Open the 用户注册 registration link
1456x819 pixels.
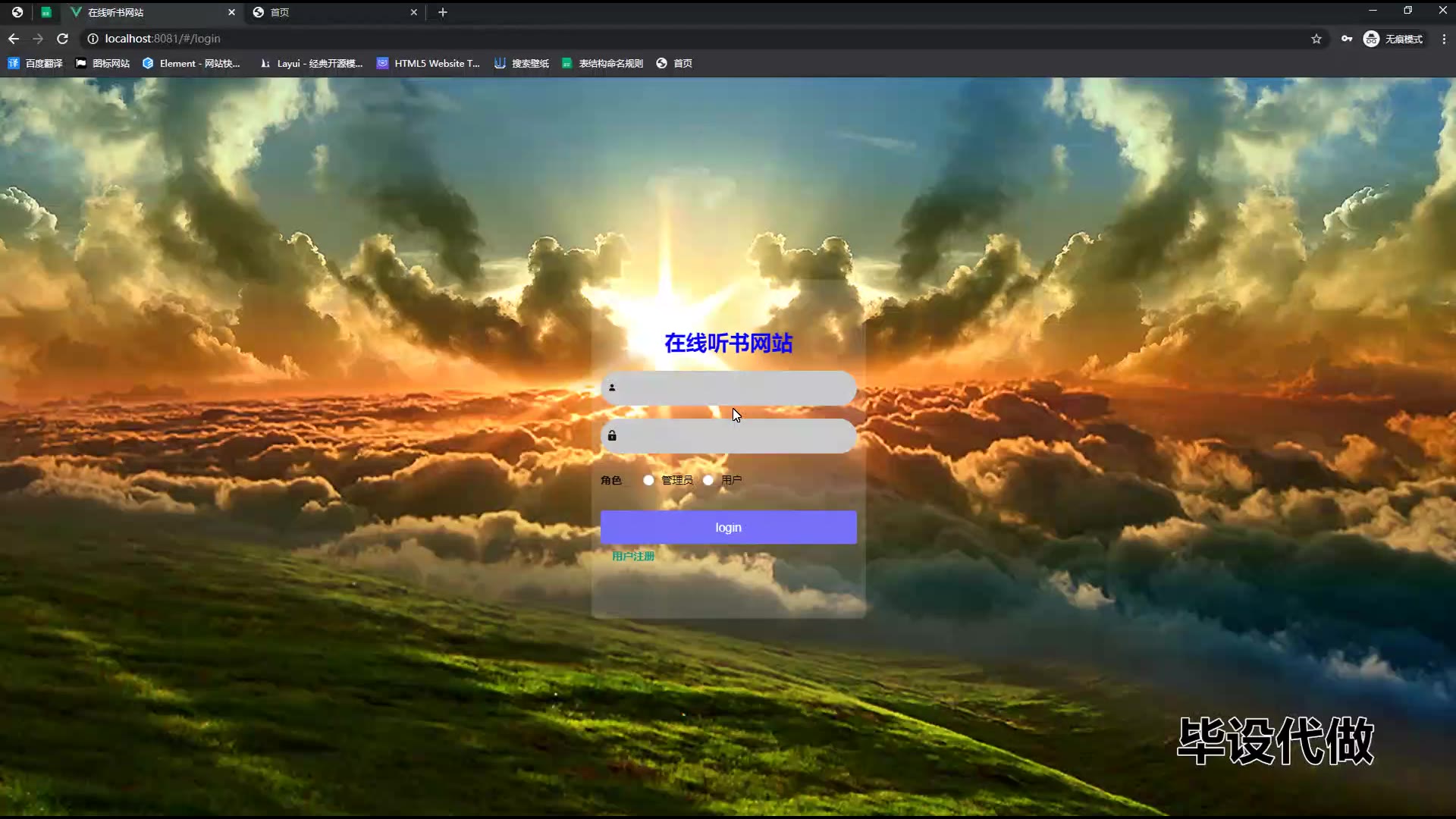pos(633,557)
